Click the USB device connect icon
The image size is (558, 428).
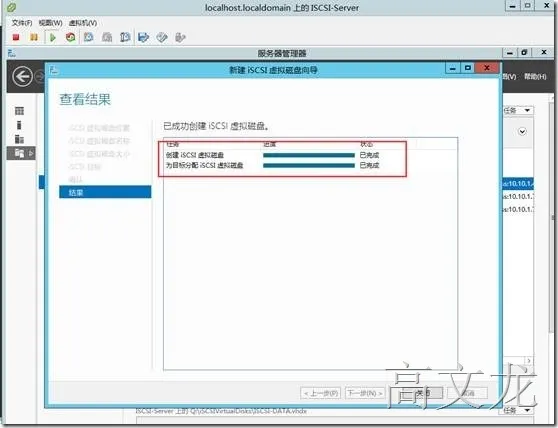pyautogui.click(x=180, y=37)
